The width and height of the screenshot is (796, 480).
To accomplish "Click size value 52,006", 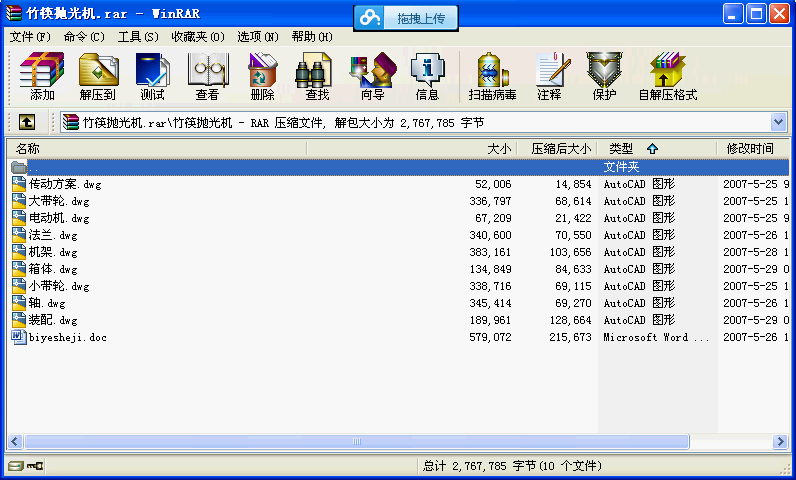I will pyautogui.click(x=493, y=184).
